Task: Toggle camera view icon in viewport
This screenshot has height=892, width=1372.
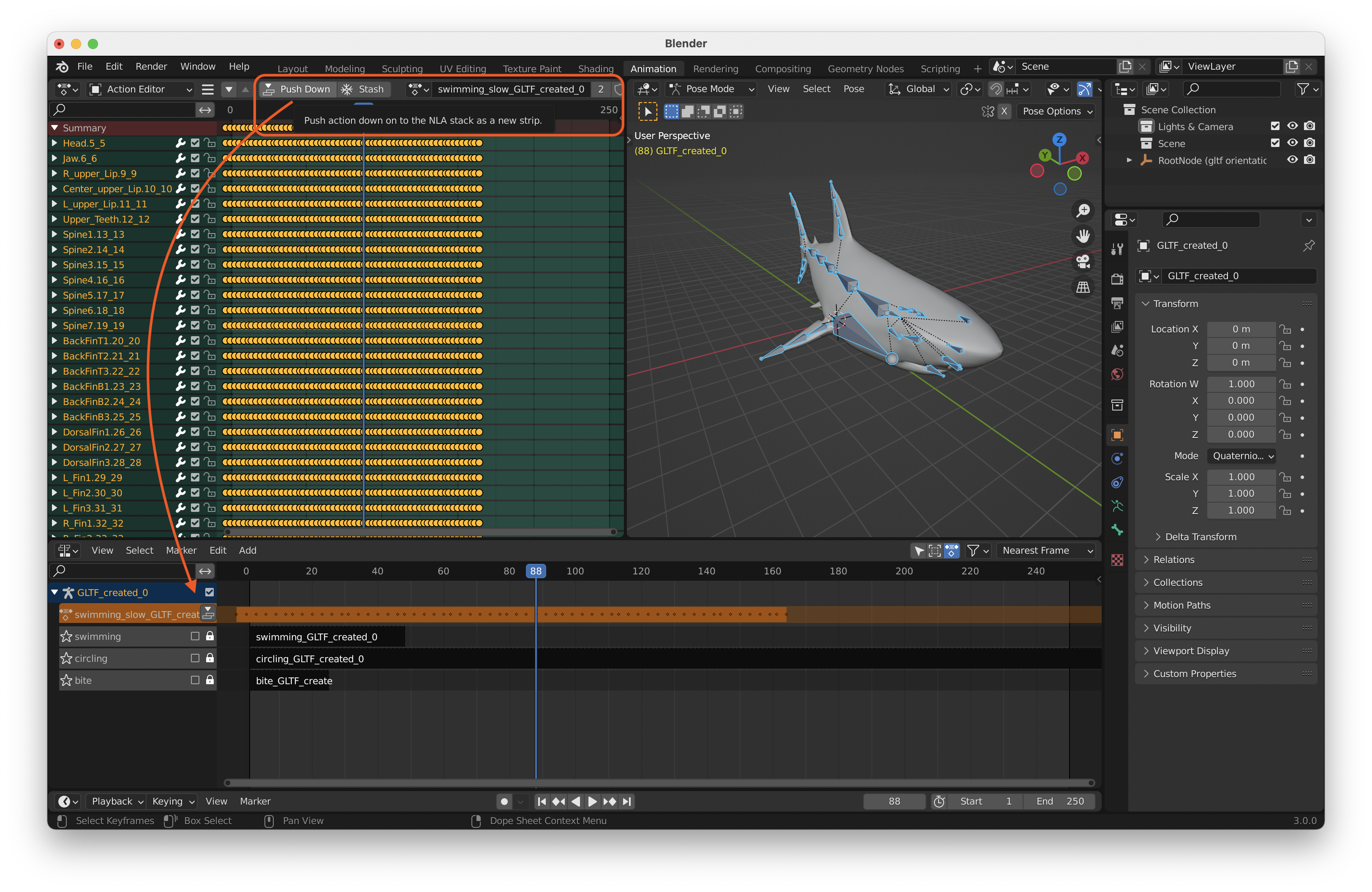Action: coord(1083,261)
